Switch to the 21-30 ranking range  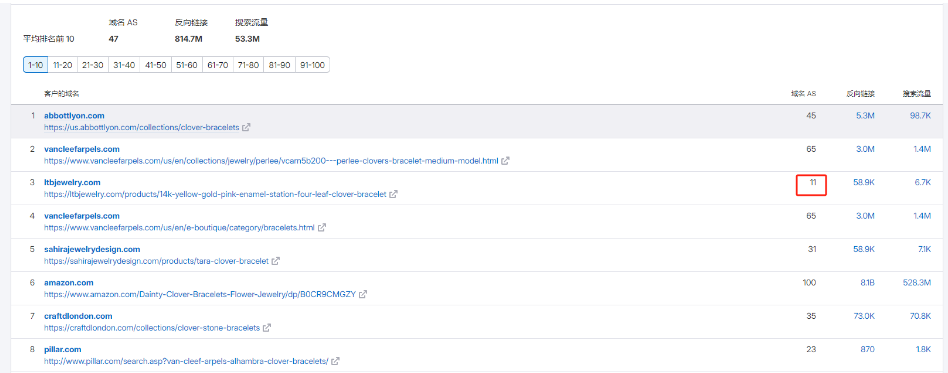(93, 65)
